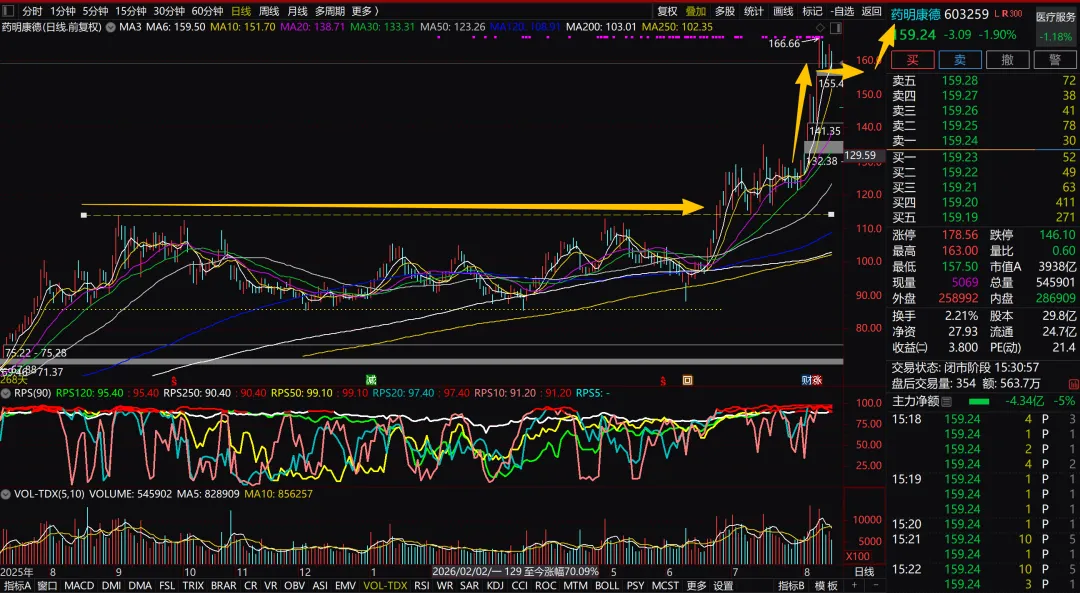Toggle the panel layout icon before 分时
The image size is (1080, 593).
point(8,11)
